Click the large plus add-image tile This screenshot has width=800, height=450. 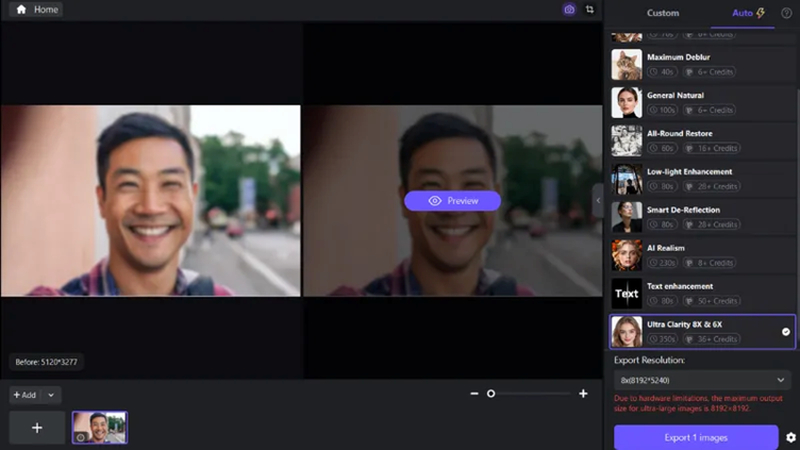tap(37, 428)
